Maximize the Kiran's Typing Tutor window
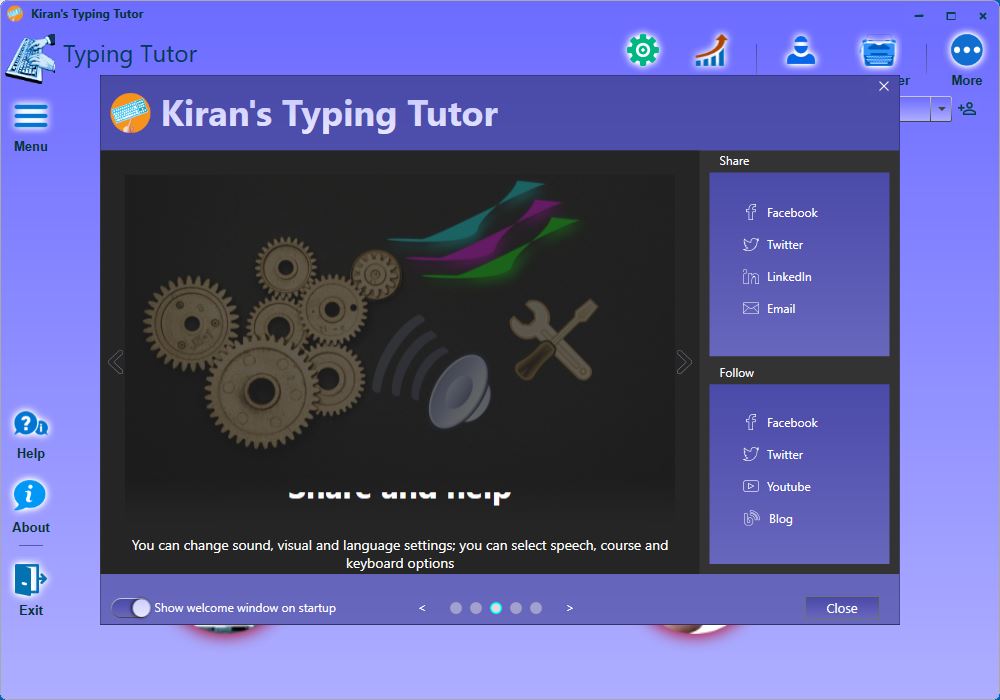 pyautogui.click(x=951, y=15)
